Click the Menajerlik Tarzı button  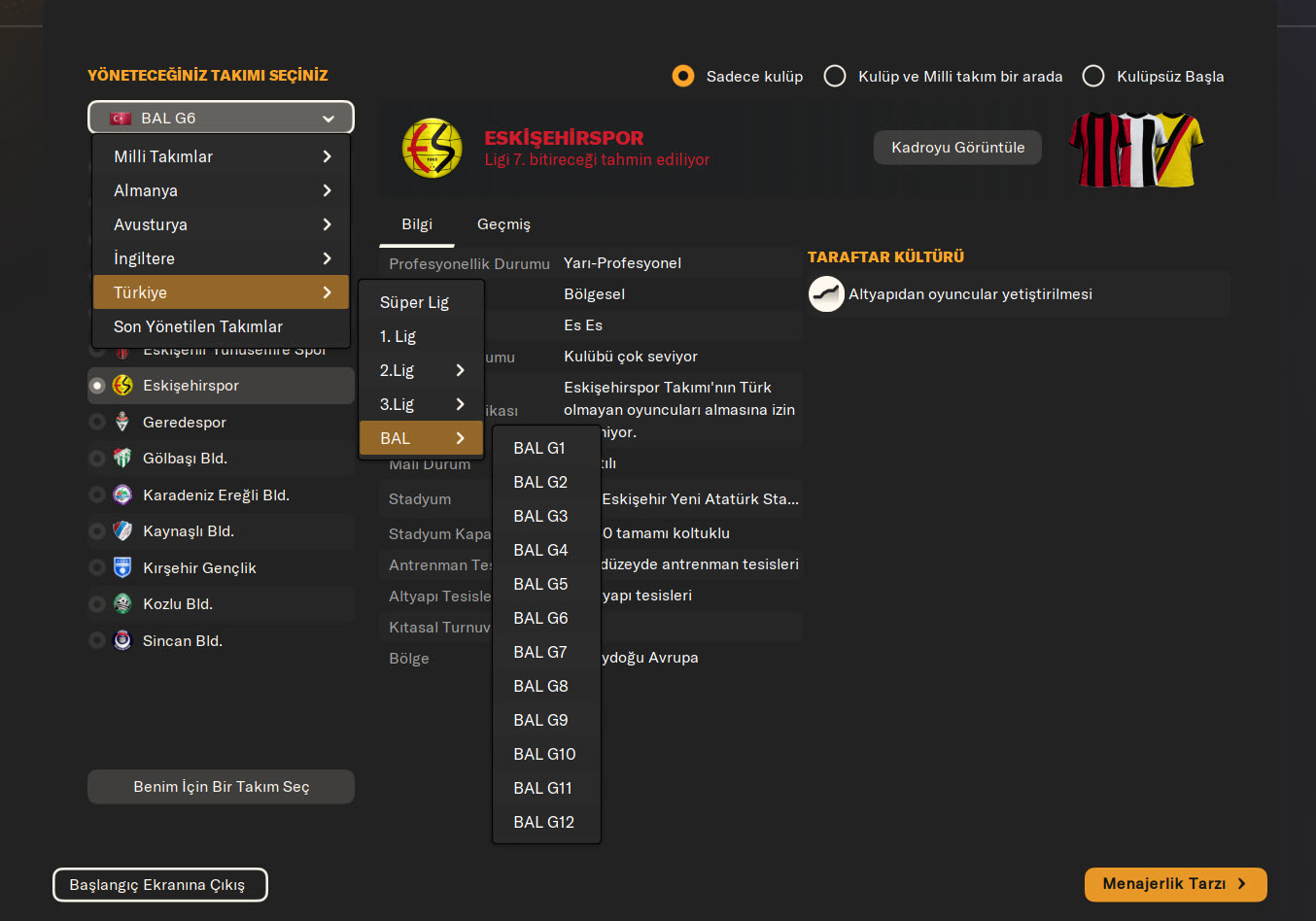click(1175, 884)
